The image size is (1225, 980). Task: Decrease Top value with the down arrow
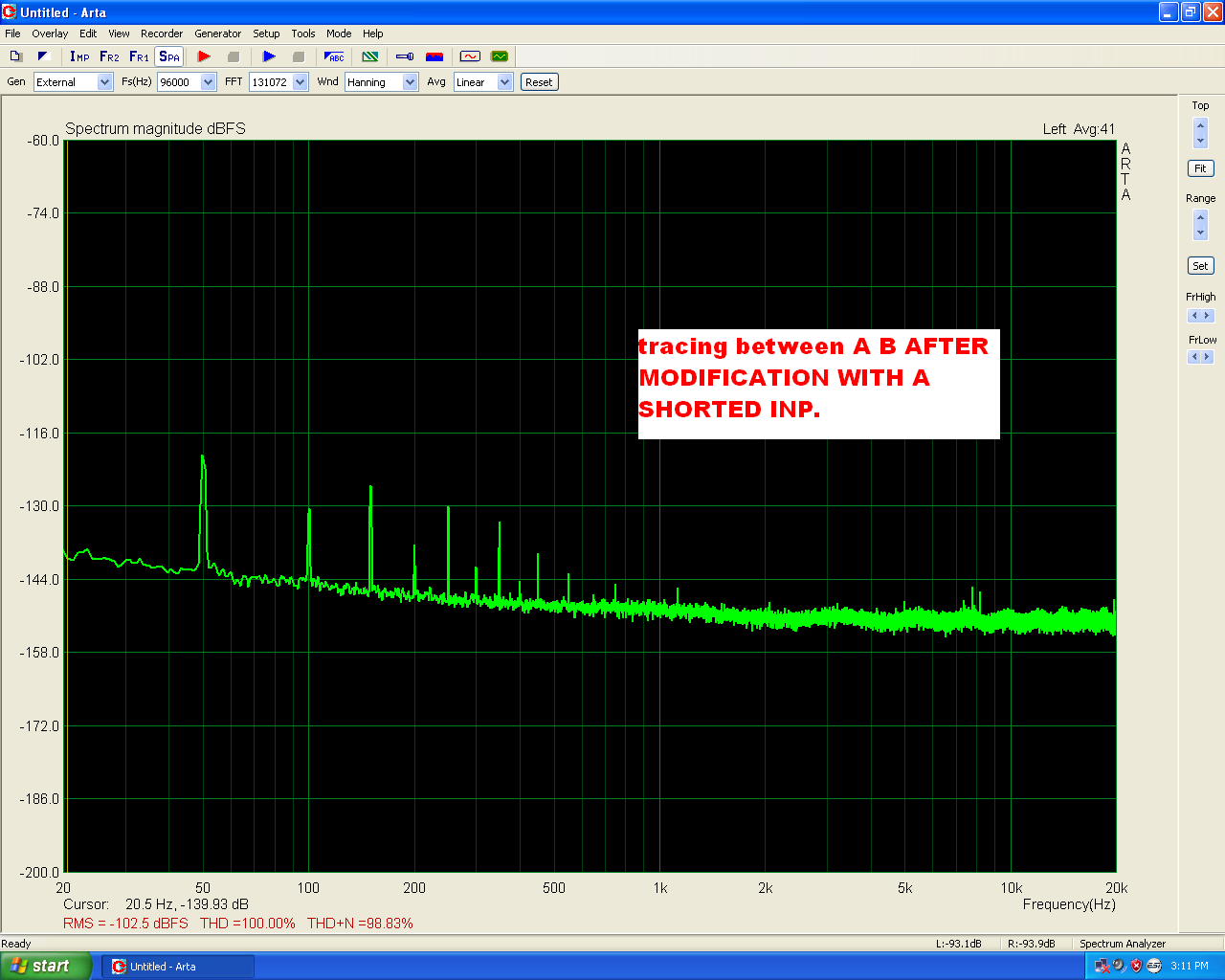pos(1201,141)
